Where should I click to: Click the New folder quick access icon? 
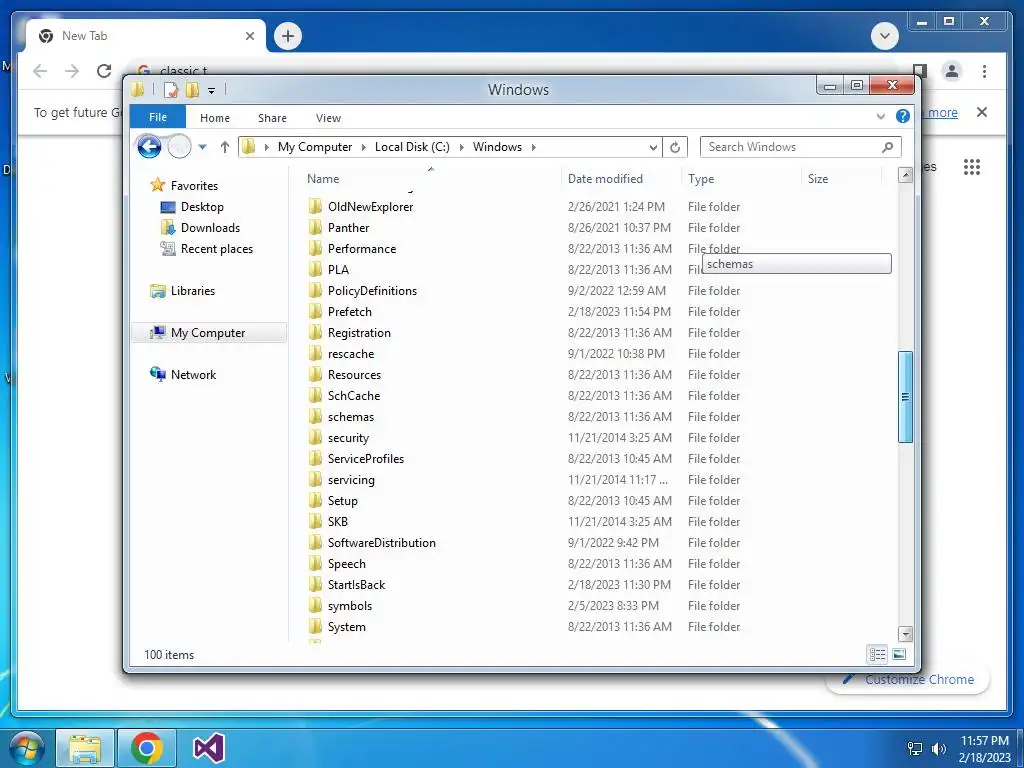[192, 89]
